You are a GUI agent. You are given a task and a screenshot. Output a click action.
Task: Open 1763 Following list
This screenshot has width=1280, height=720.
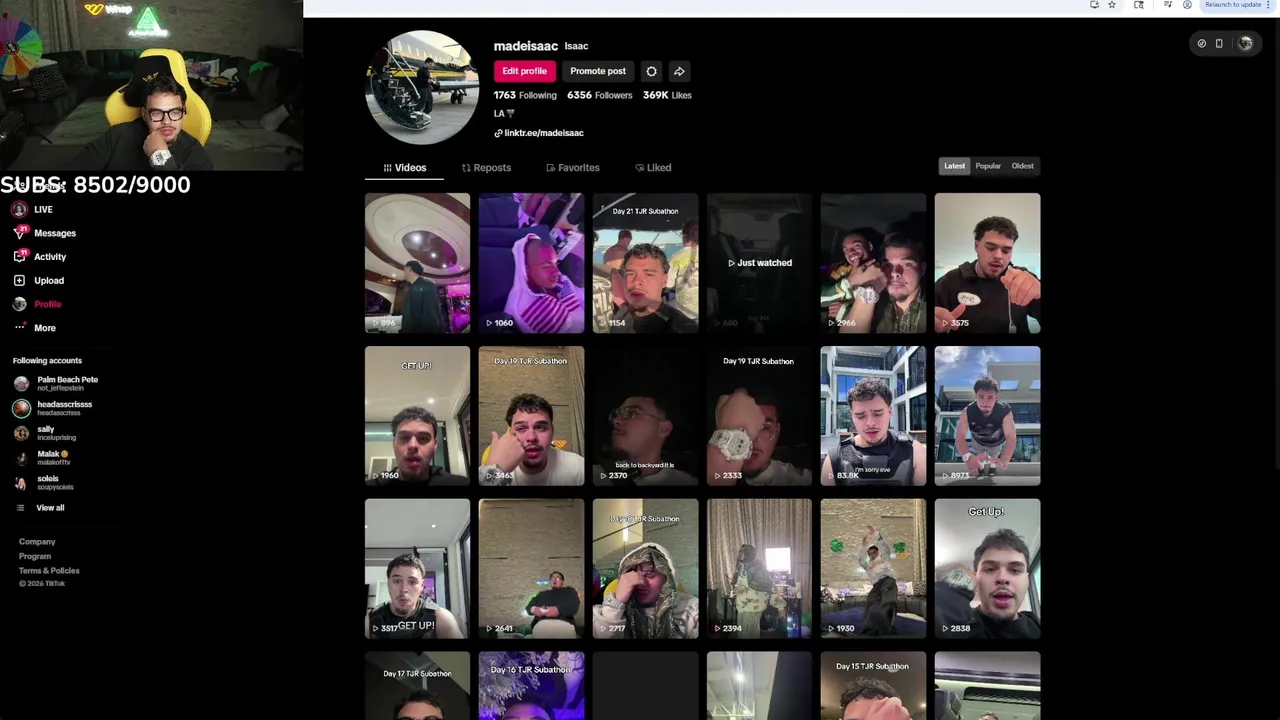coord(525,95)
